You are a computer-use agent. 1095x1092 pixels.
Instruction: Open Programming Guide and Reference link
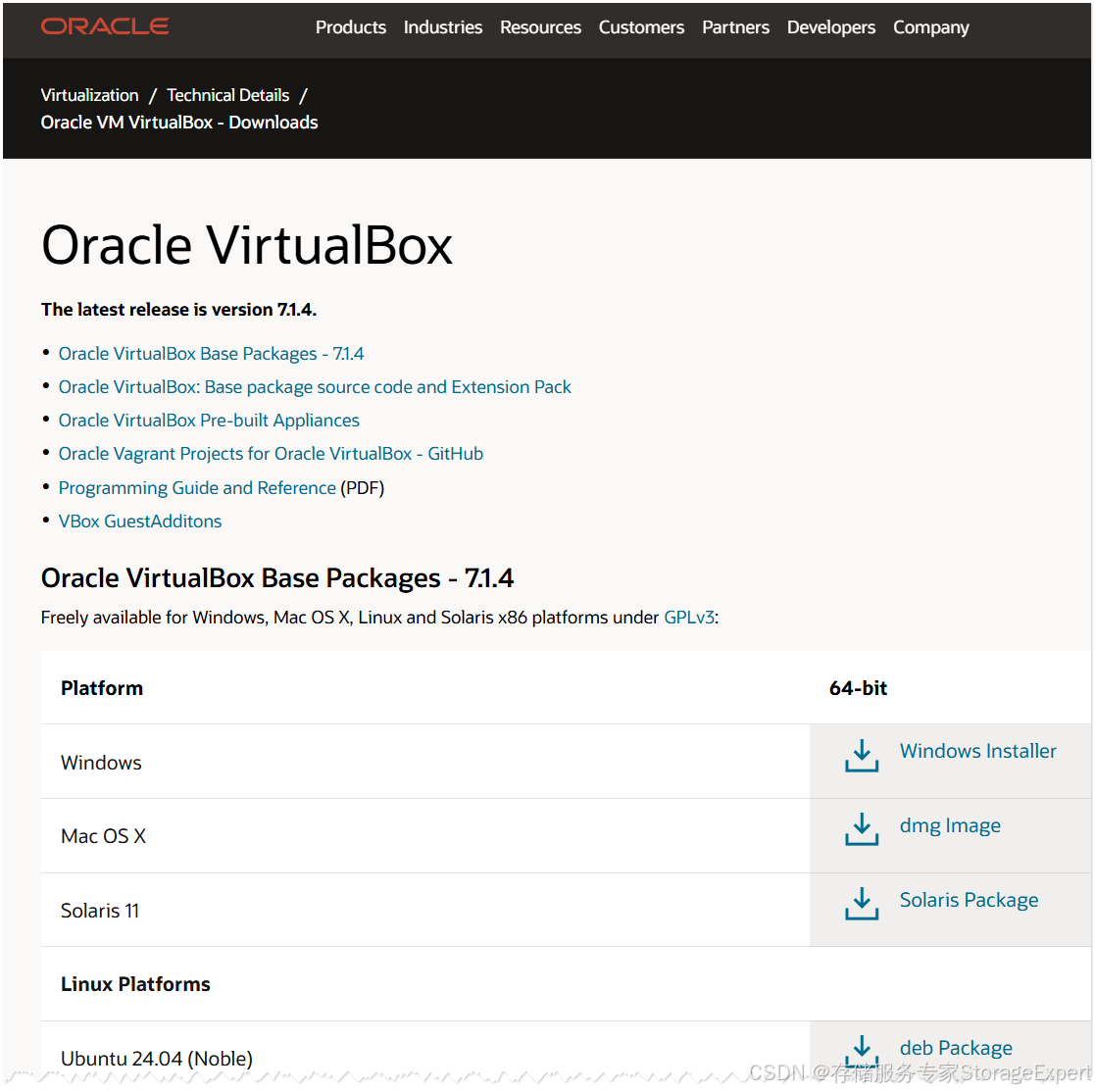click(197, 488)
